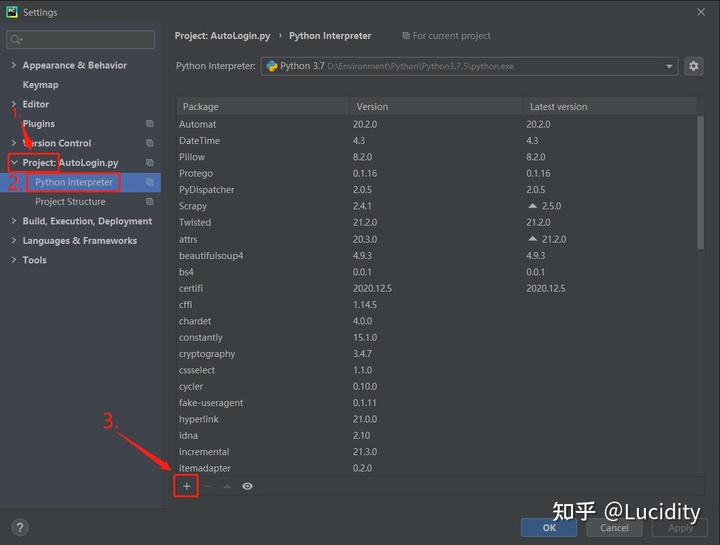Image resolution: width=720 pixels, height=545 pixels.
Task: Expand Languages & Frameworks section
Action: pos(13,241)
